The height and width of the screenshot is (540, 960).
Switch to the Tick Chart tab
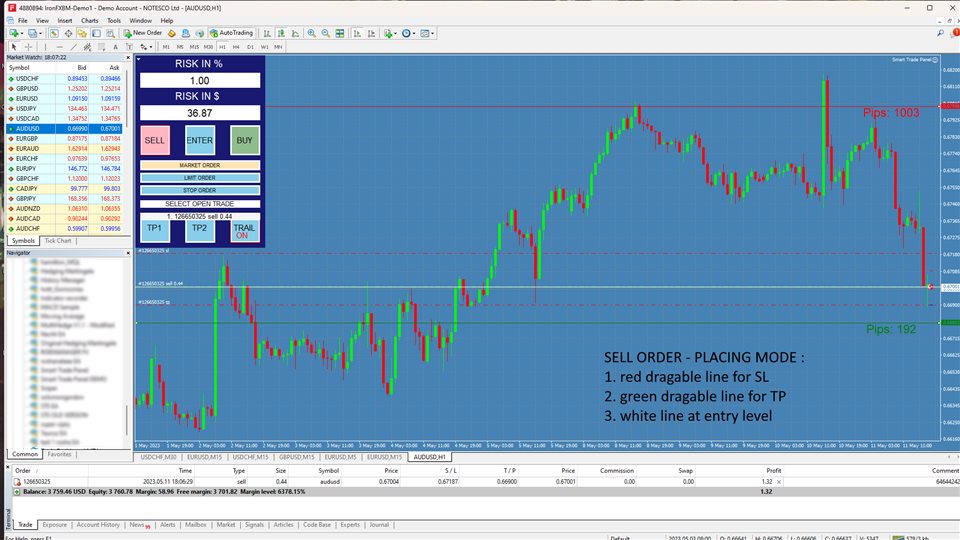pyautogui.click(x=58, y=241)
